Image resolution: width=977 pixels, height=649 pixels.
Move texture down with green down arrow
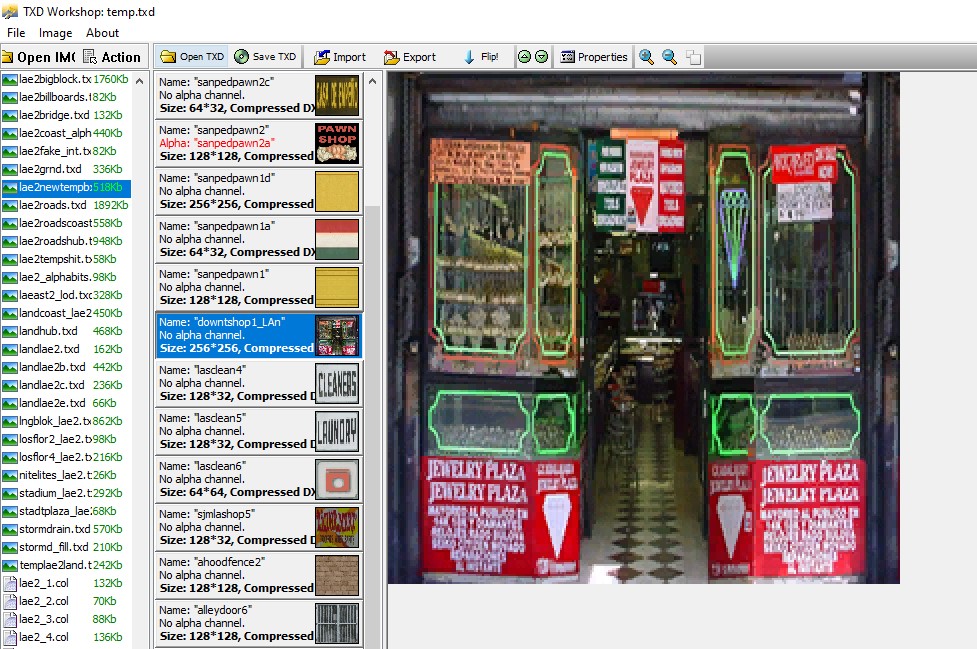541,57
